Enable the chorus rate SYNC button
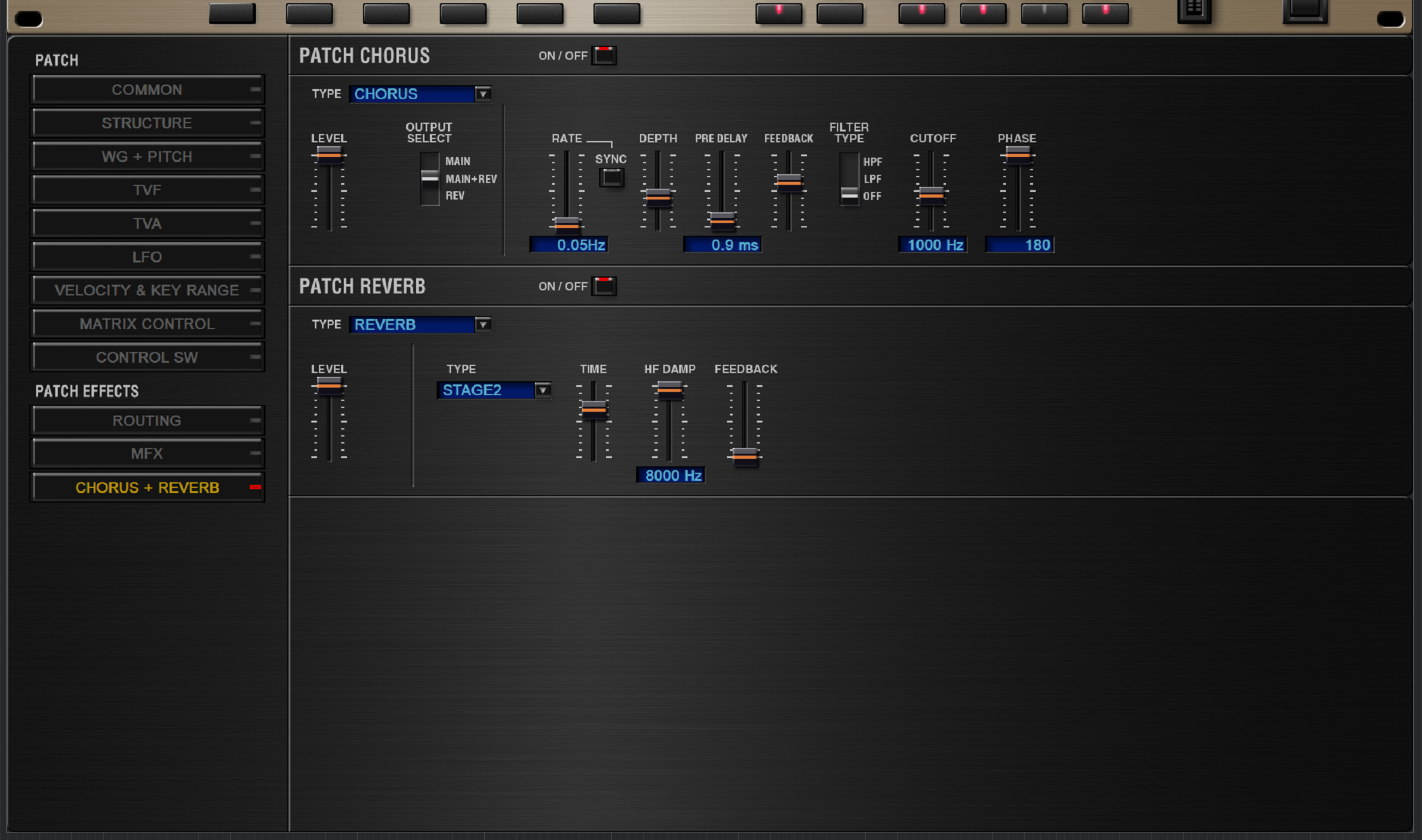Viewport: 1422px width, 840px height. click(x=611, y=178)
